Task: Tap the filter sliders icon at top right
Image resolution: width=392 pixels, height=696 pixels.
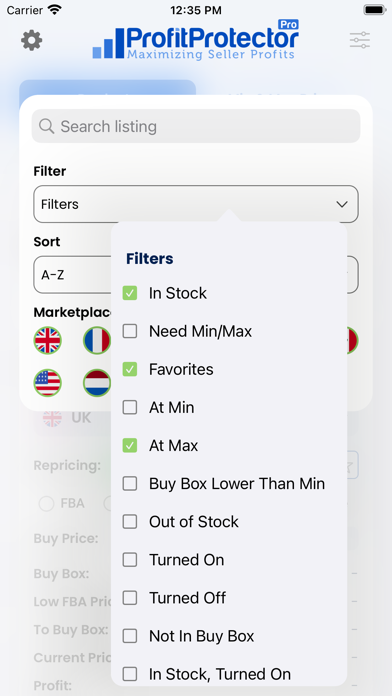Action: [360, 40]
